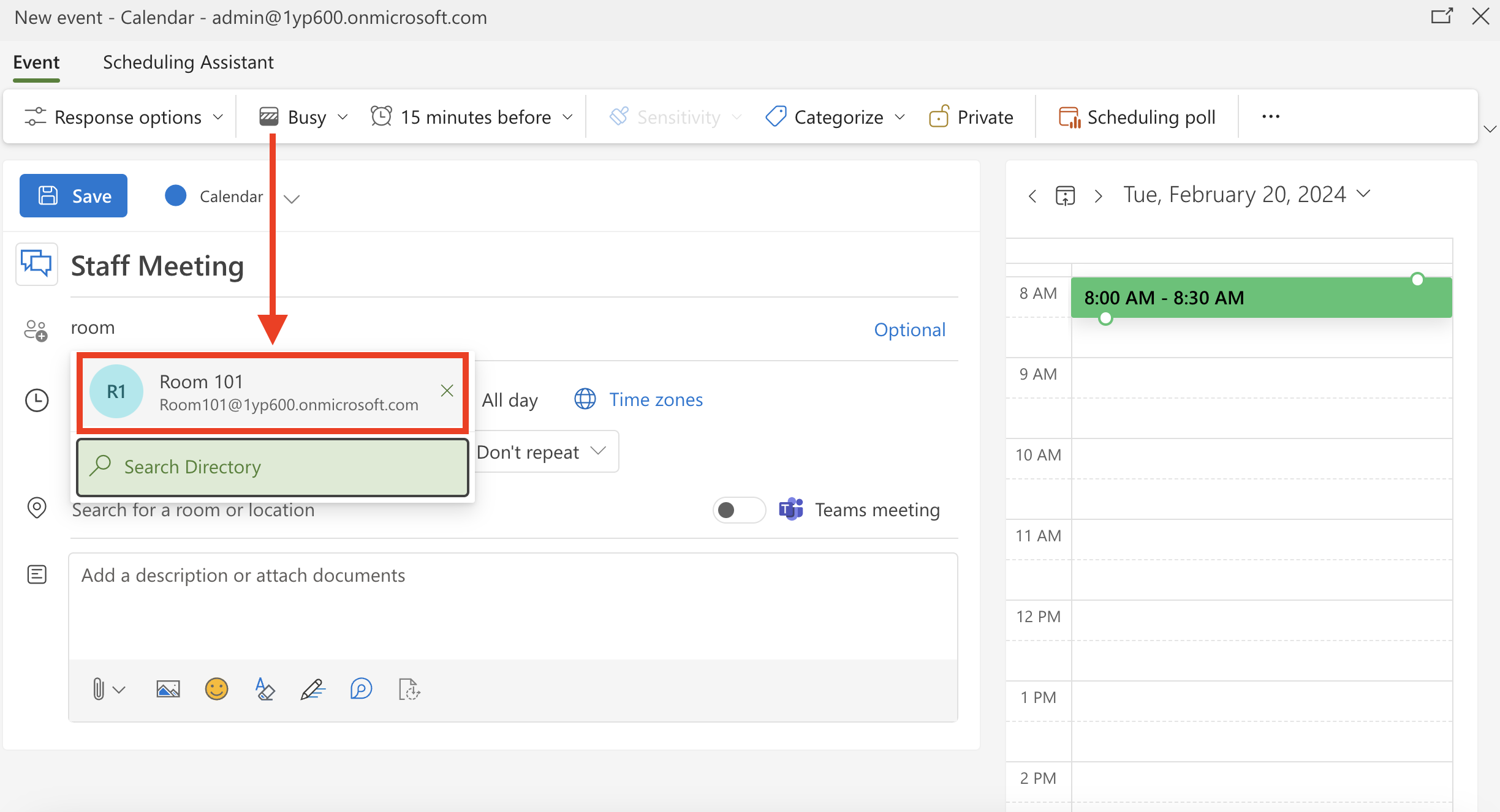Click the attach file paperclip icon
The width and height of the screenshot is (1500, 812).
[x=98, y=690]
